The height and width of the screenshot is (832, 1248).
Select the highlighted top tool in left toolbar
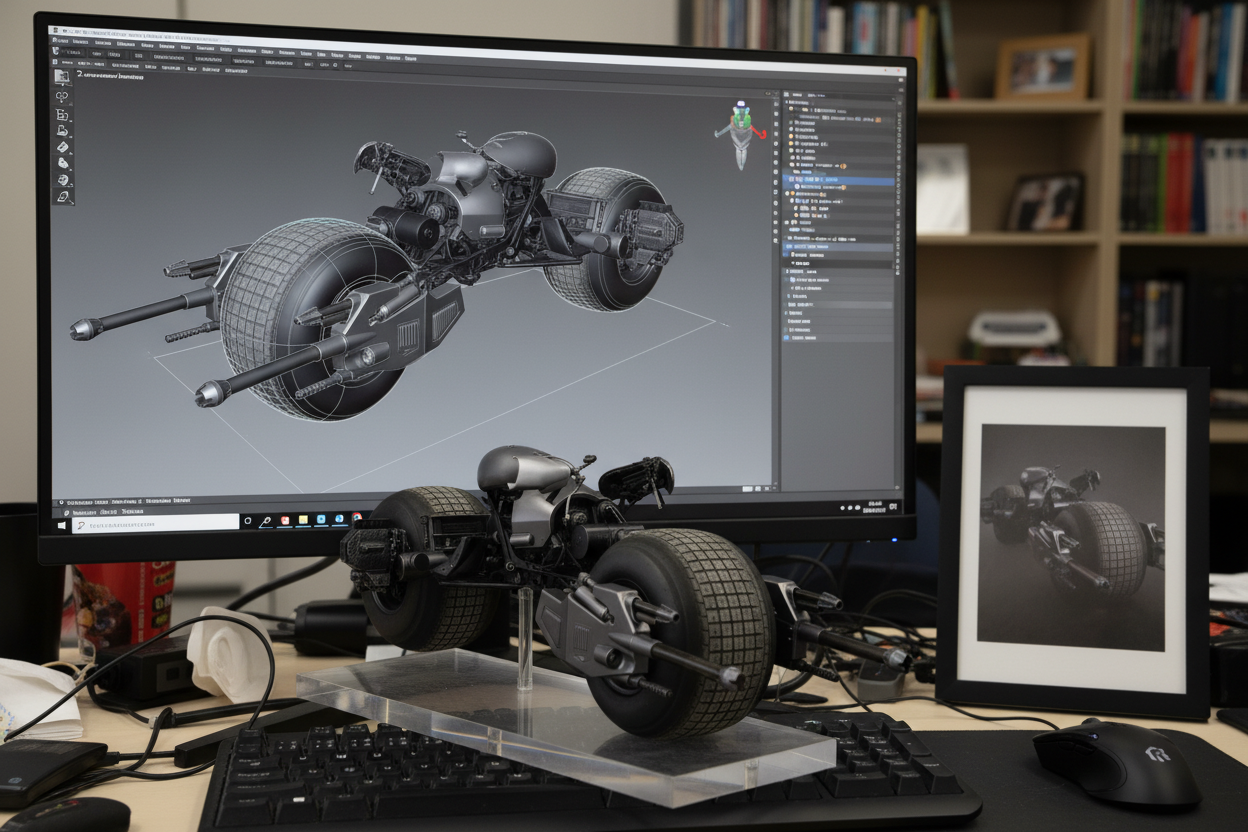point(62,77)
